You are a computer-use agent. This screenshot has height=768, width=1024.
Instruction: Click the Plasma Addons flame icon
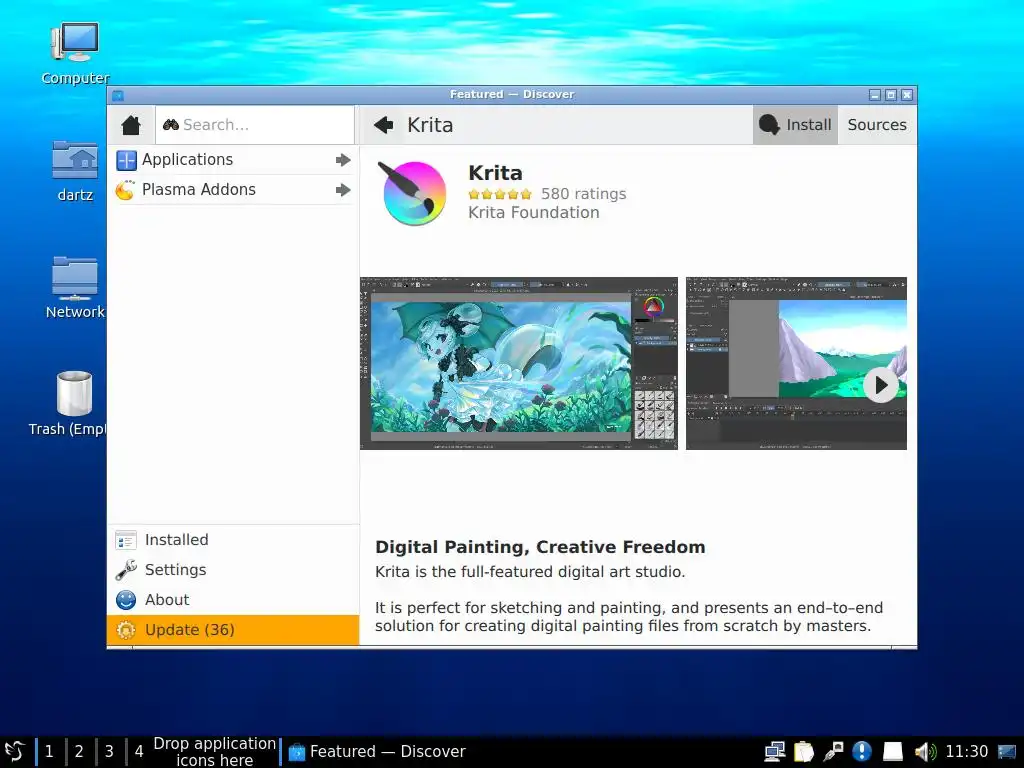(x=125, y=190)
